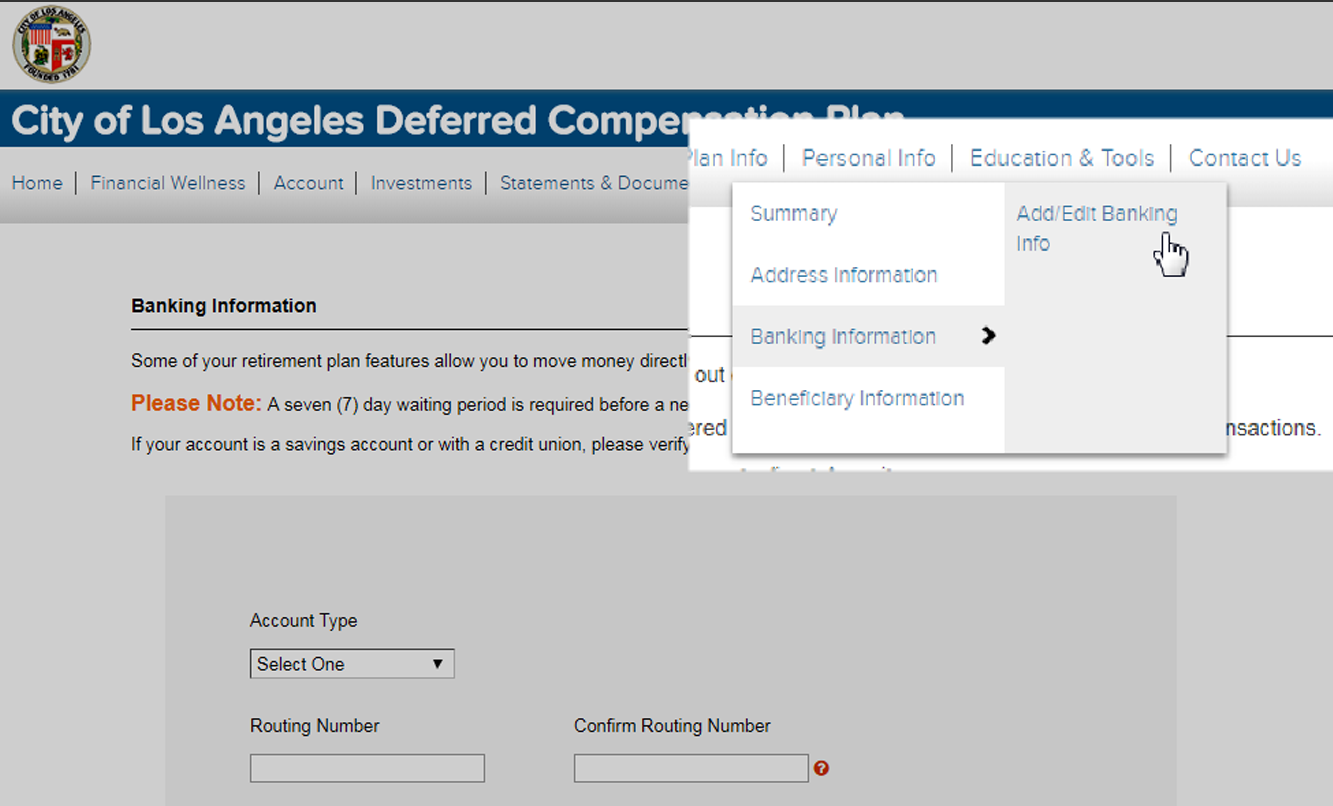Select Banking Information menu entry
The width and height of the screenshot is (1333, 806).
coord(868,336)
